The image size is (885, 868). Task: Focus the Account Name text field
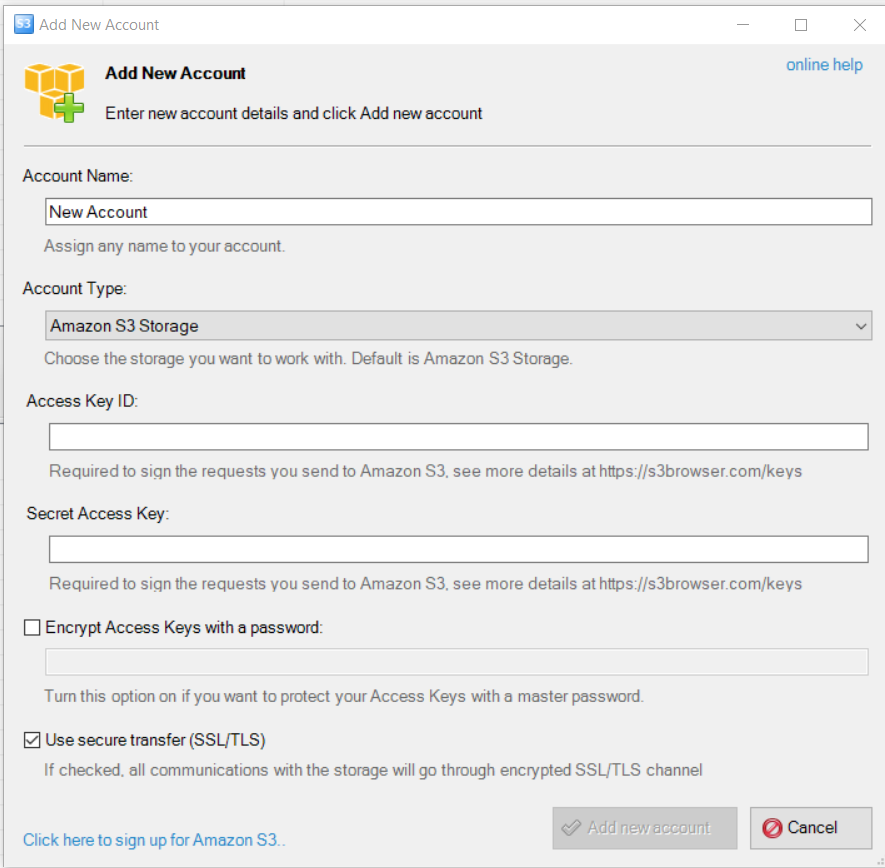pos(458,212)
